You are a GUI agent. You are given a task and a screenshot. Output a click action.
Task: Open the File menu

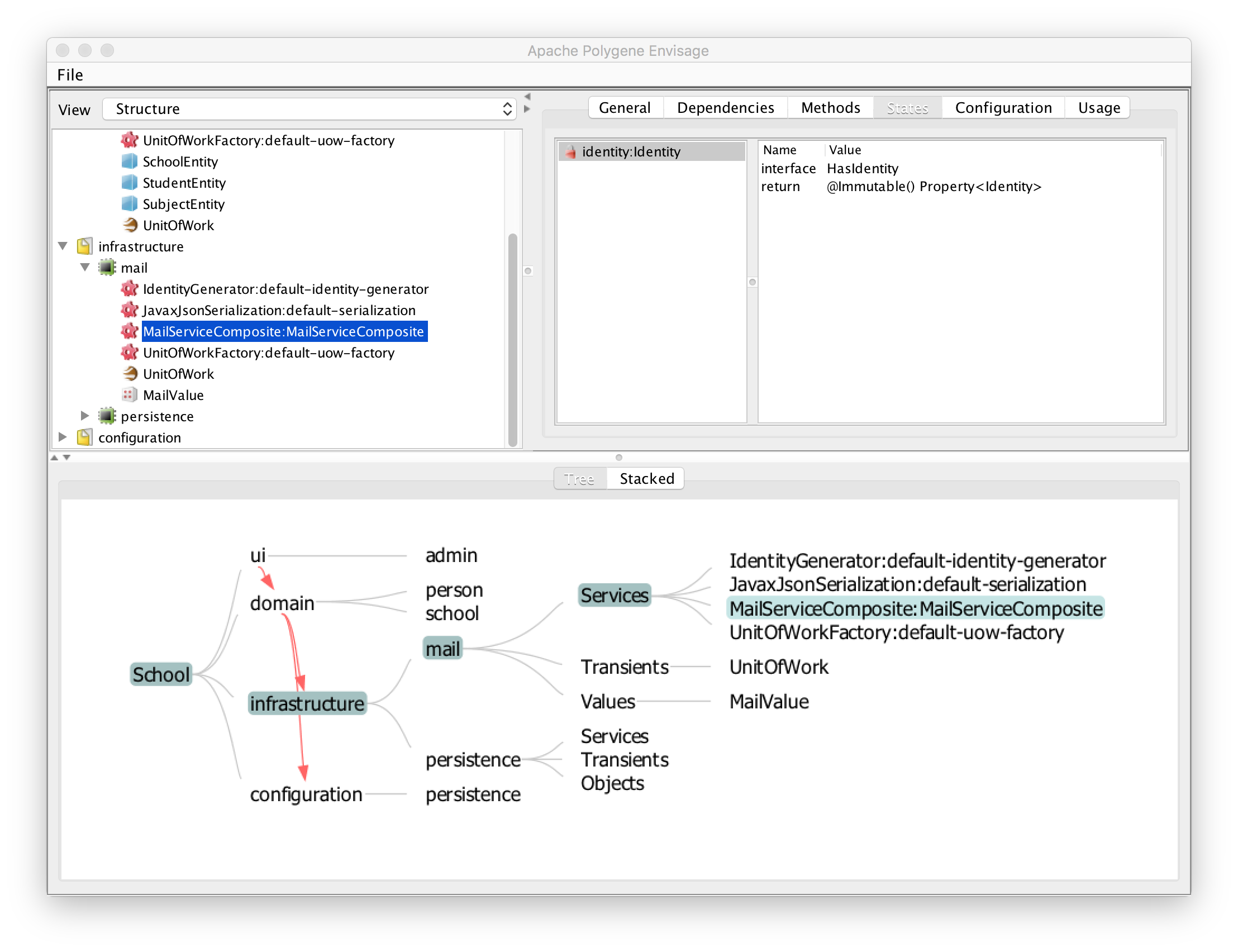[70, 75]
